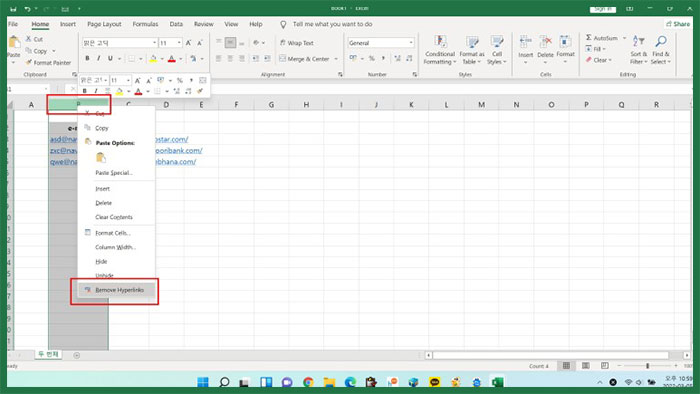
Task: Select column F header
Action: 236,104
